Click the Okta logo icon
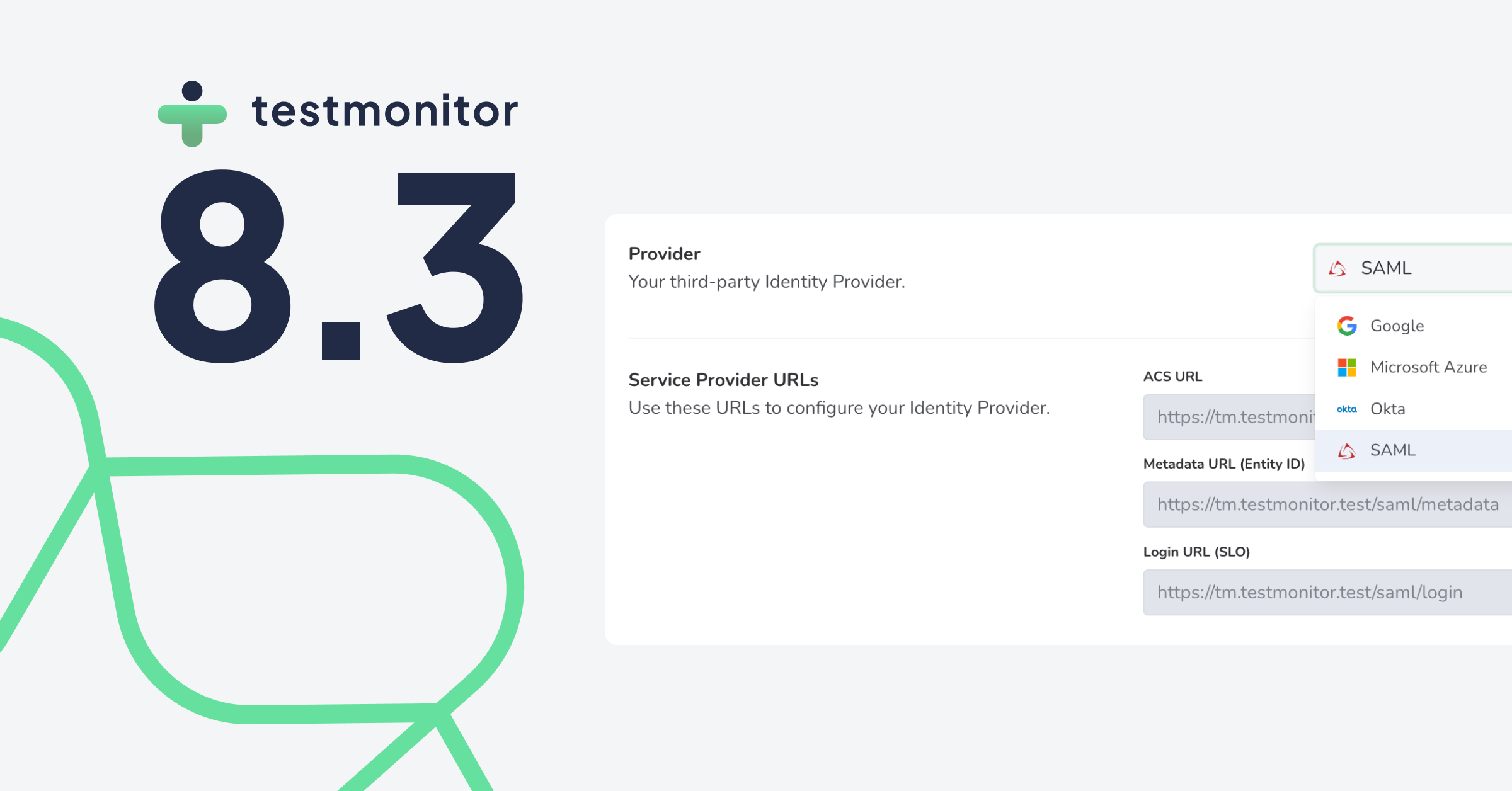This screenshot has height=791, width=1512. click(x=1346, y=409)
